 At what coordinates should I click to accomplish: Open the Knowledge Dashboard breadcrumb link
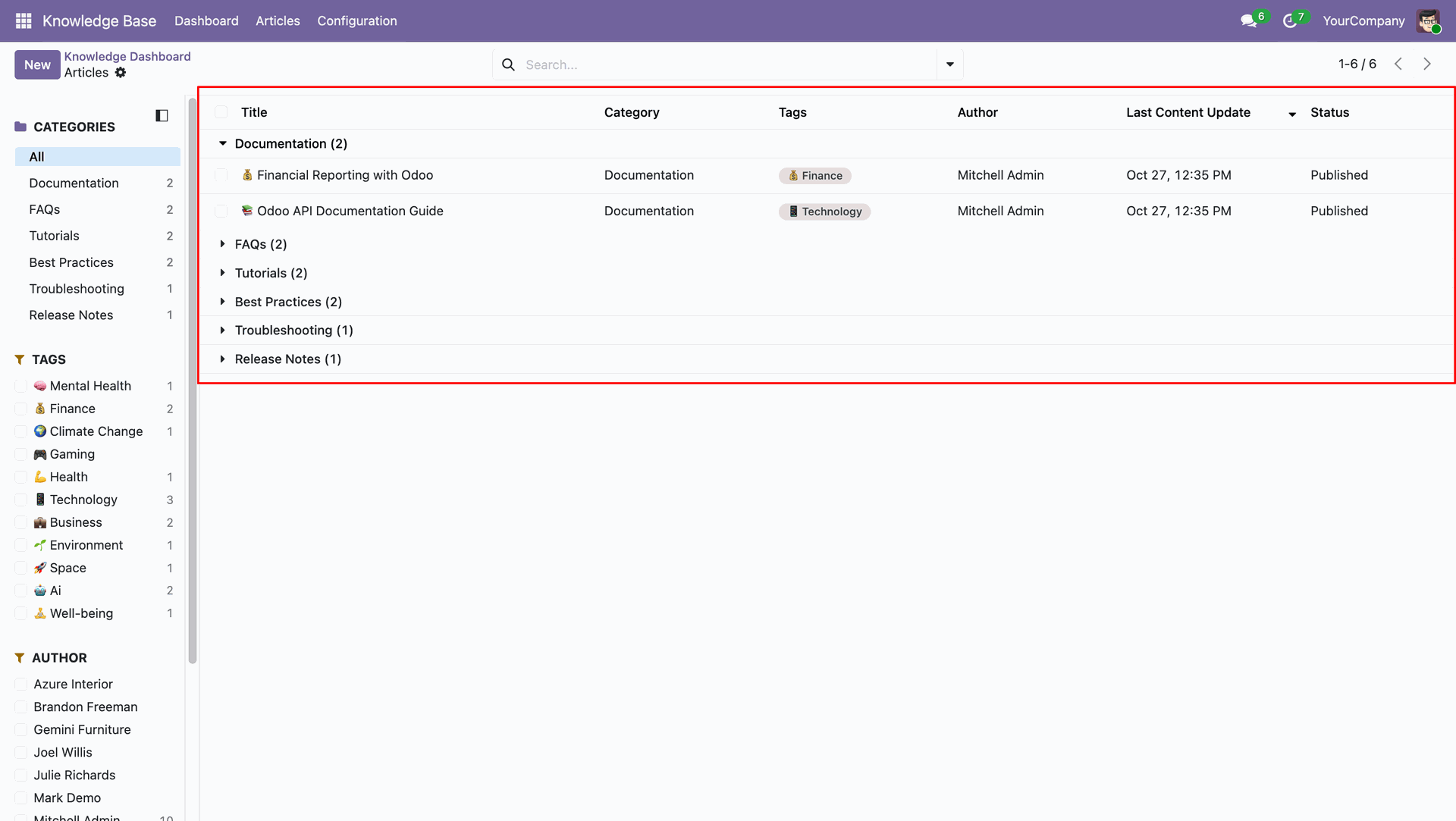coord(127,56)
